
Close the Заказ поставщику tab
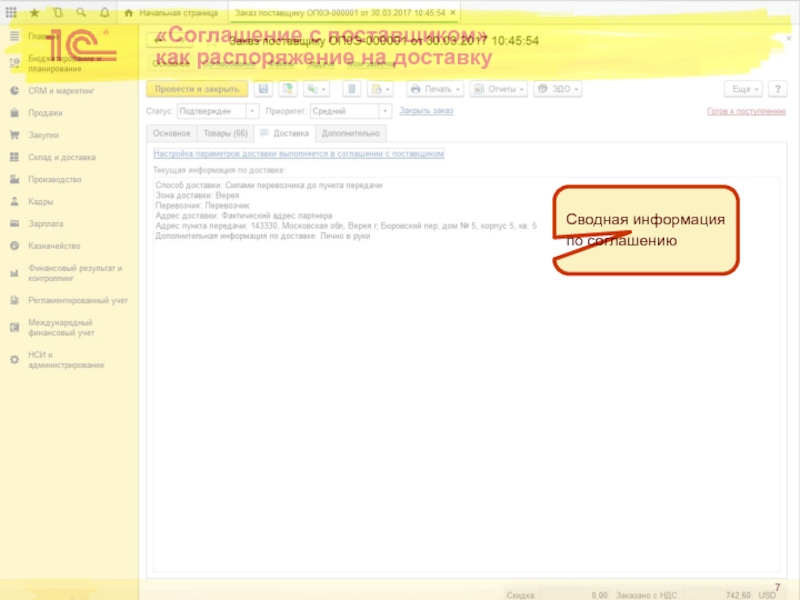455,13
